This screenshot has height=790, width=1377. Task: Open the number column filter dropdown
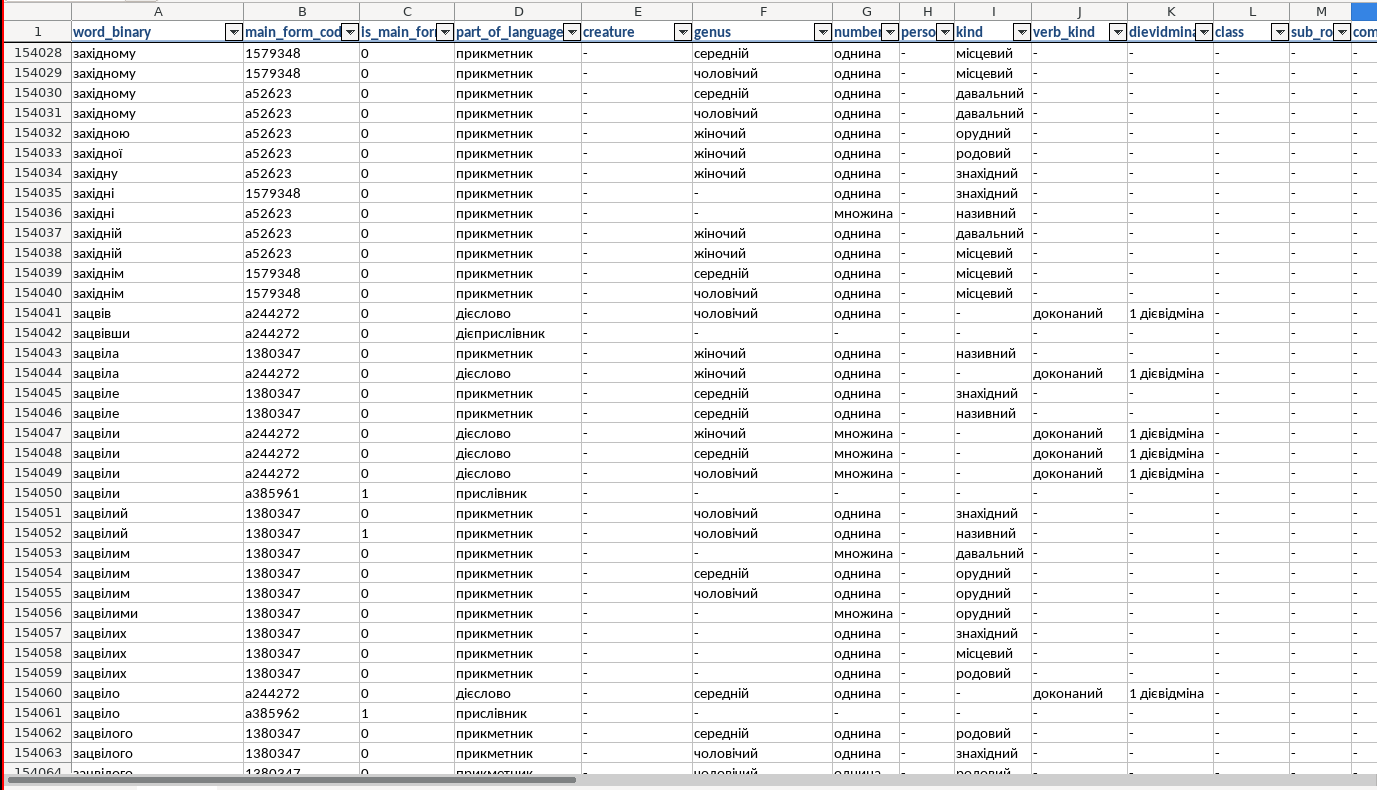(889, 32)
